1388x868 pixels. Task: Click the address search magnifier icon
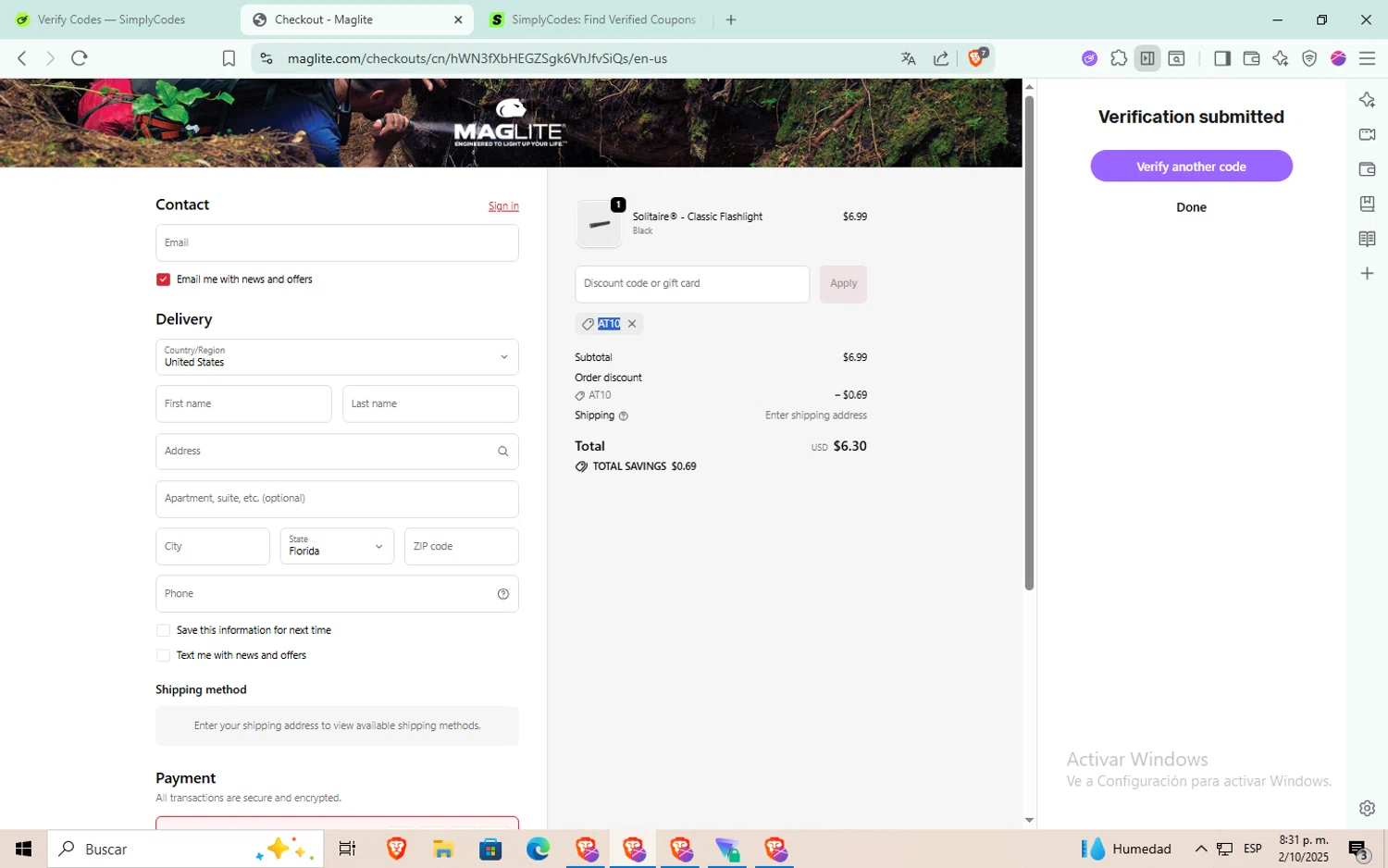pos(503,452)
